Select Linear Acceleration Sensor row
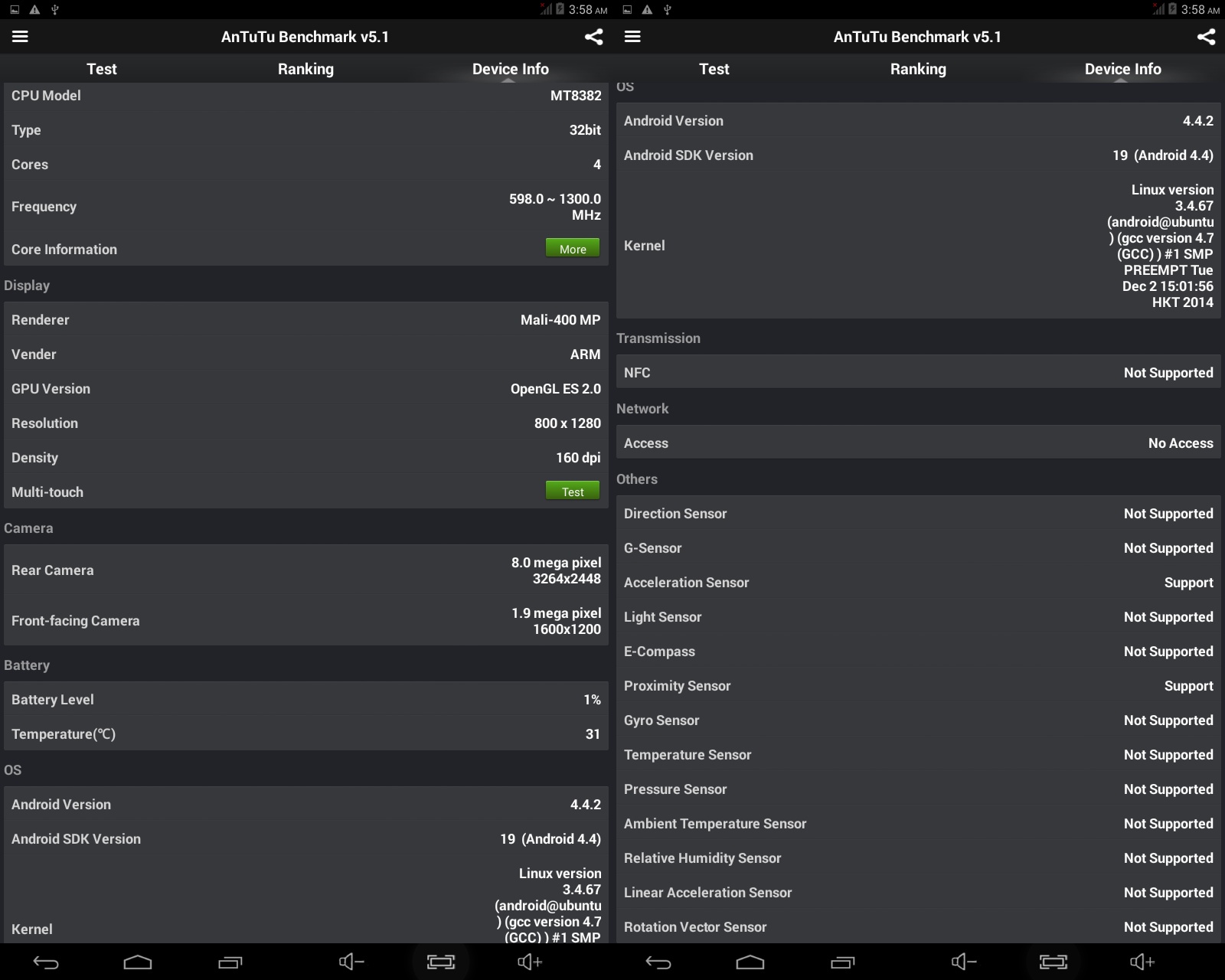Image resolution: width=1225 pixels, height=980 pixels. click(x=919, y=893)
